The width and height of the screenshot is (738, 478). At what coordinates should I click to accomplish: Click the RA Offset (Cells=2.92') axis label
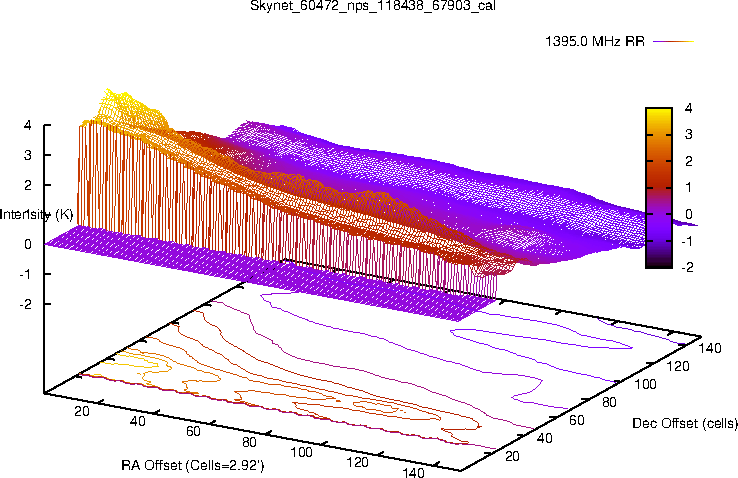point(193,466)
